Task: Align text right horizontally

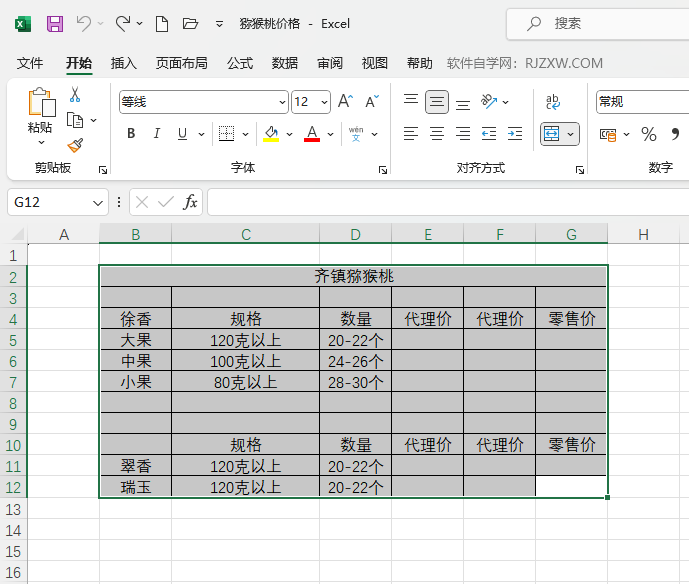Action: 463,133
